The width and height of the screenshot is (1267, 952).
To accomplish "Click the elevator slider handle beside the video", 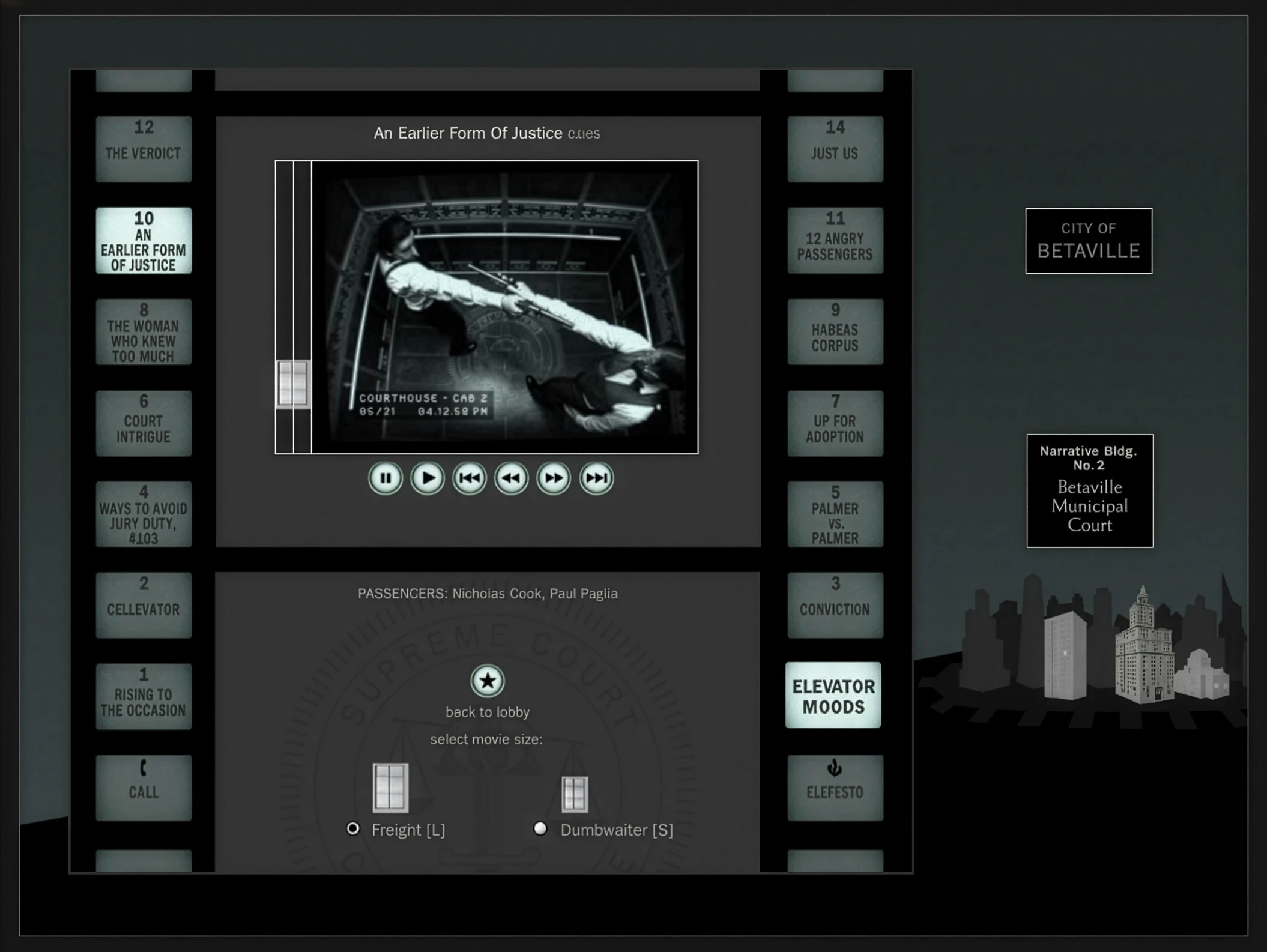I will click(293, 384).
